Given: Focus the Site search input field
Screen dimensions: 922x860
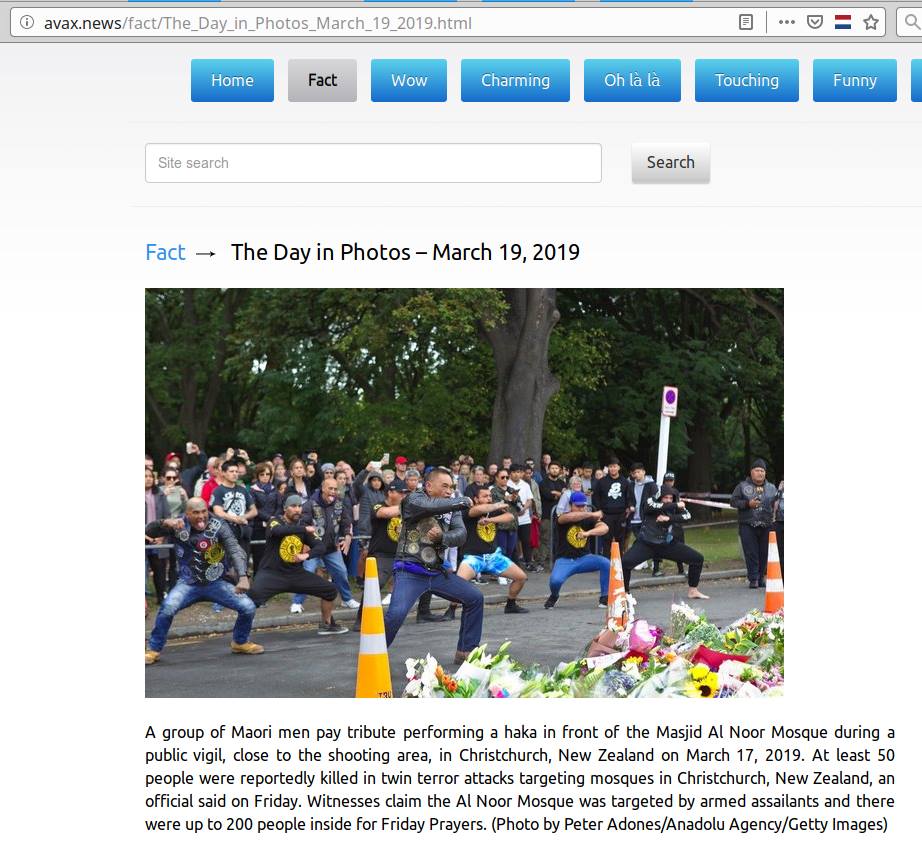Looking at the screenshot, I should [373, 163].
